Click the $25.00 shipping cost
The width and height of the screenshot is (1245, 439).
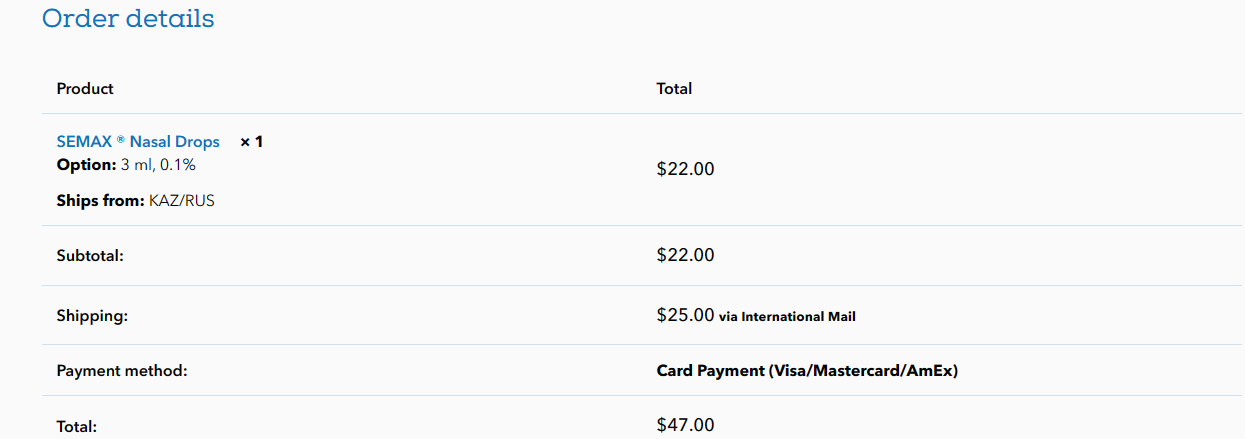pyautogui.click(x=686, y=315)
